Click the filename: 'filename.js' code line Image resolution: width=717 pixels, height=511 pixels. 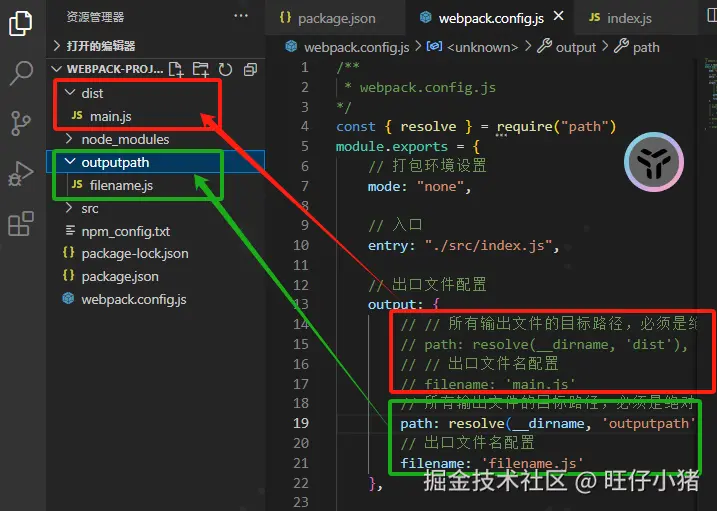pos(492,463)
